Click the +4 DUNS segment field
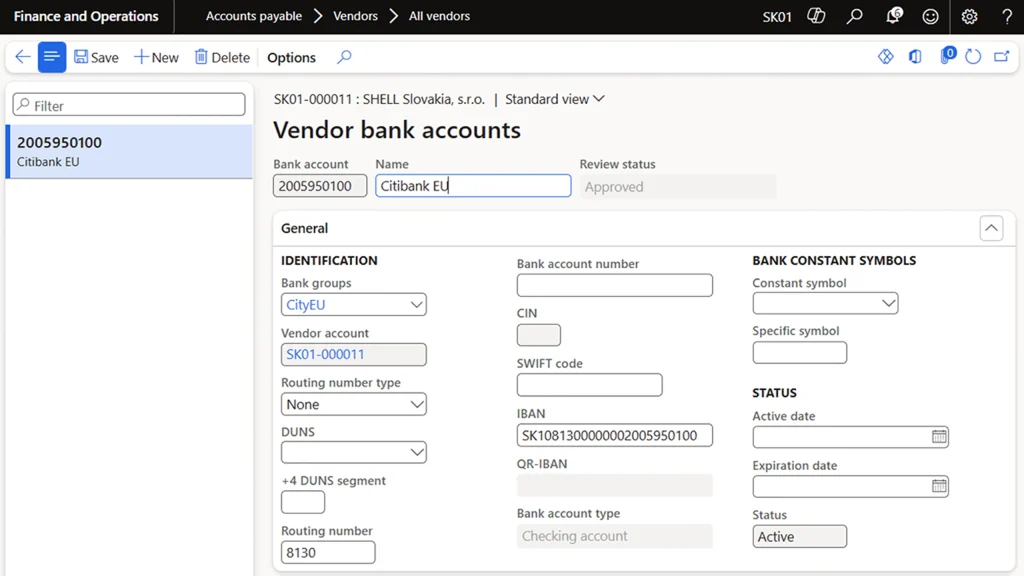Screen dimensions: 1024x576 pyautogui.click(x=303, y=502)
